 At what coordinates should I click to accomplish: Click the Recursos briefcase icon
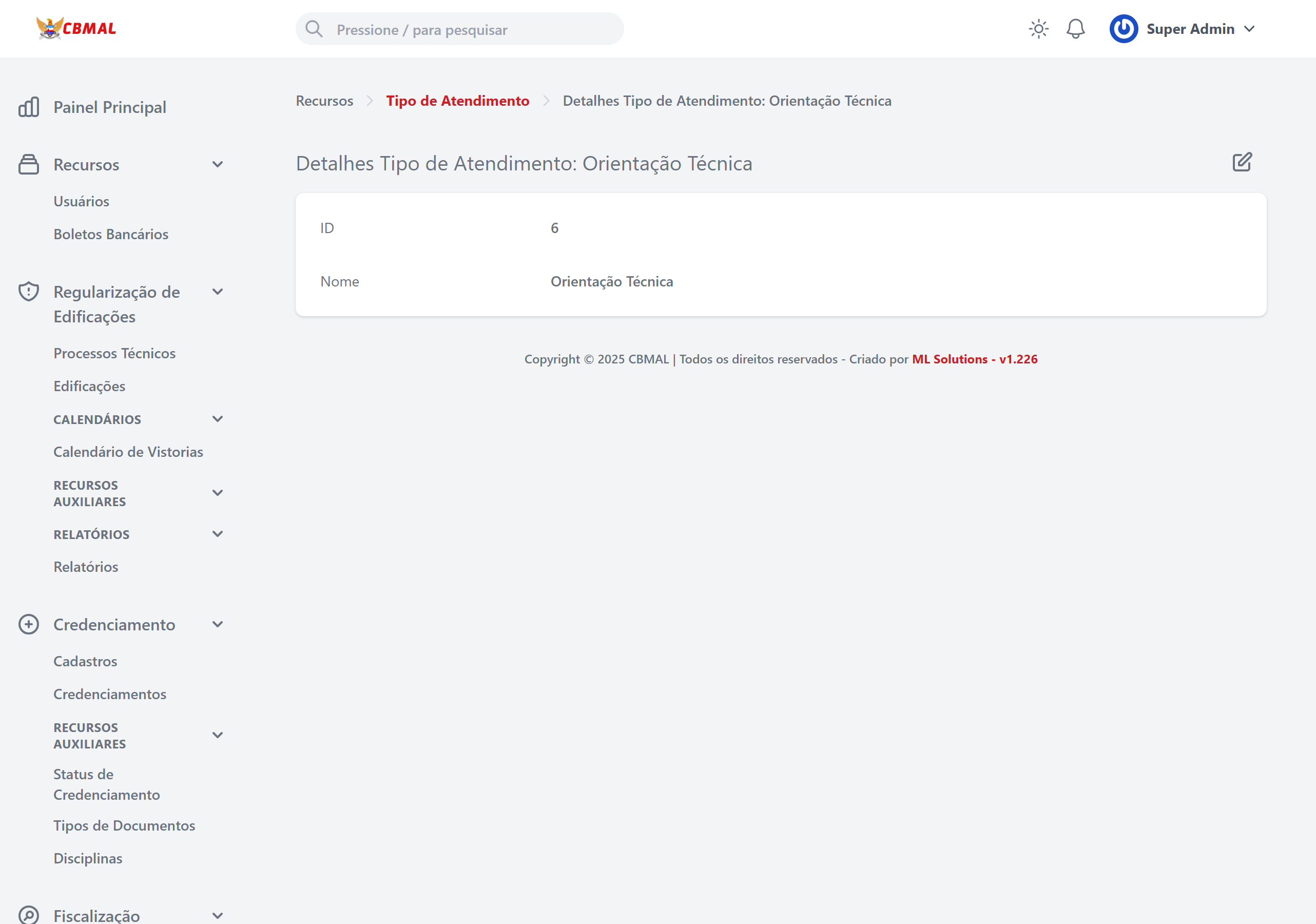tap(29, 164)
